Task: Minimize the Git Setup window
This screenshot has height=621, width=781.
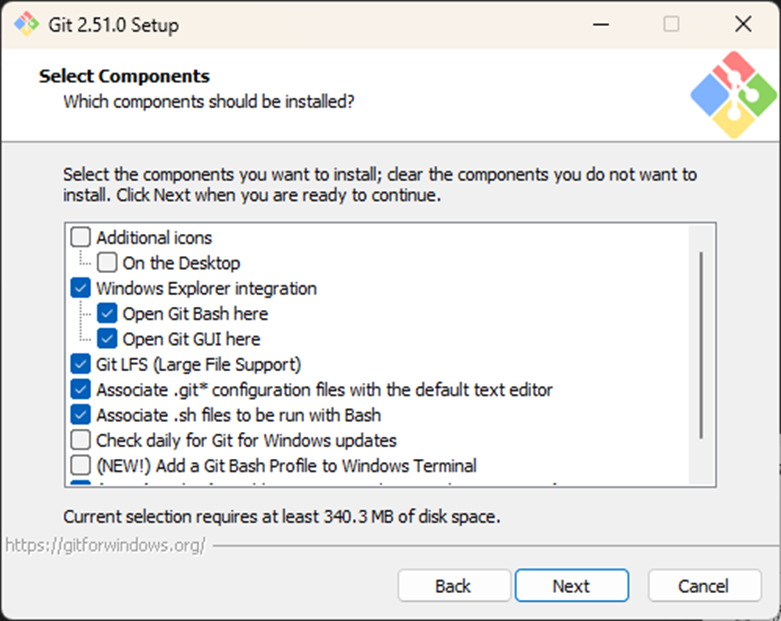Action: (x=598, y=24)
